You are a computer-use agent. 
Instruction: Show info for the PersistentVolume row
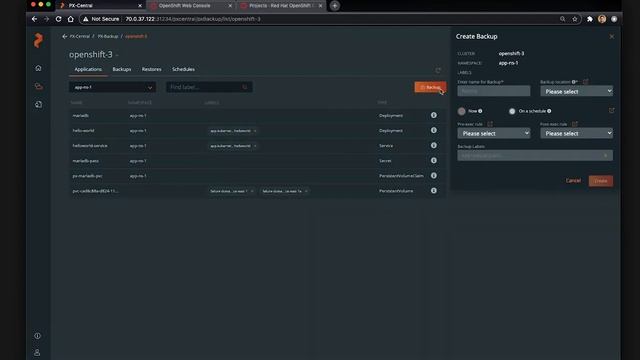433,191
